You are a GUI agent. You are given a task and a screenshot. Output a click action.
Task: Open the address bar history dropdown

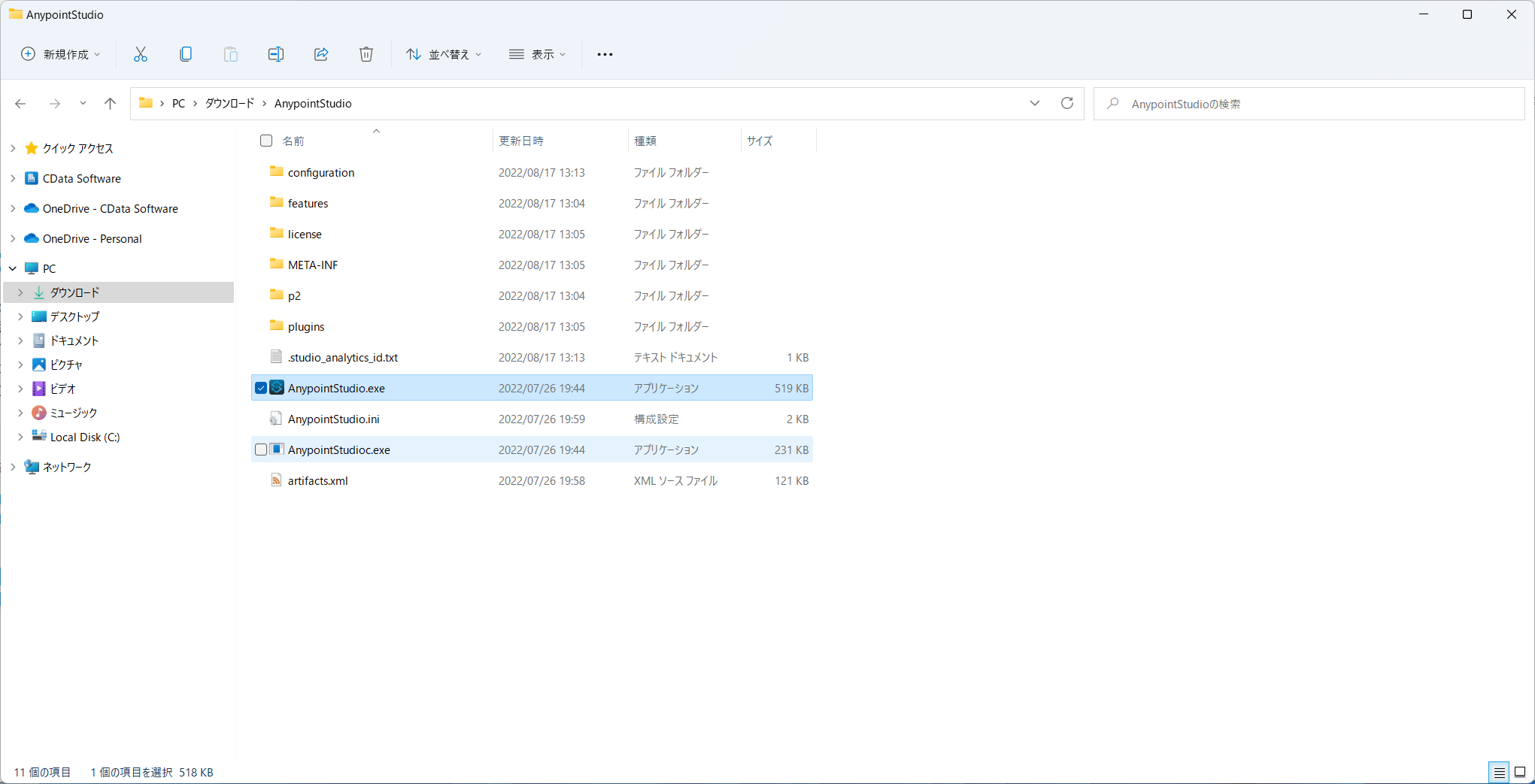[x=1035, y=103]
